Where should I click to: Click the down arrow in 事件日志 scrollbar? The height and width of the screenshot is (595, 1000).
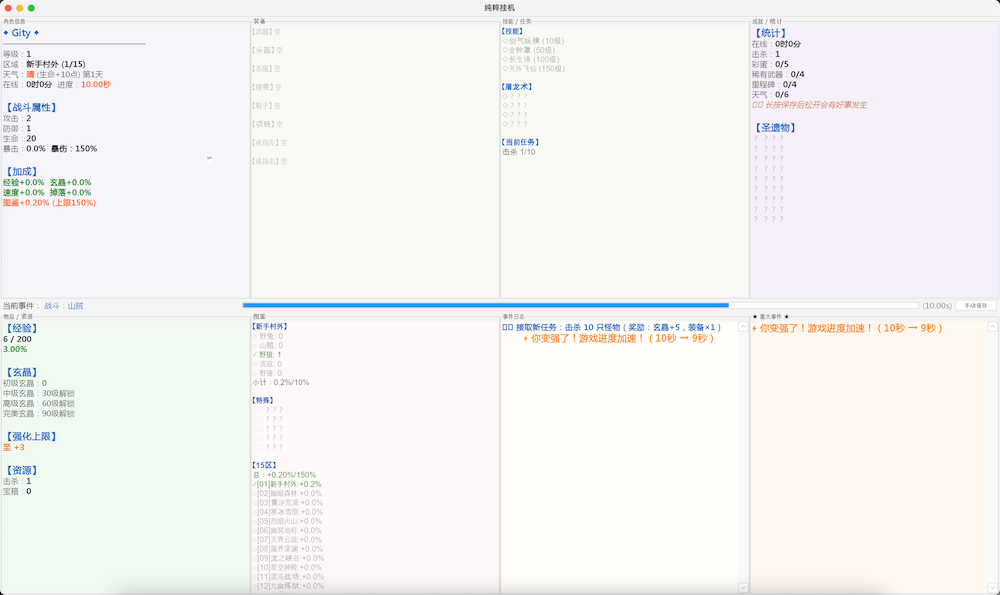click(743, 587)
